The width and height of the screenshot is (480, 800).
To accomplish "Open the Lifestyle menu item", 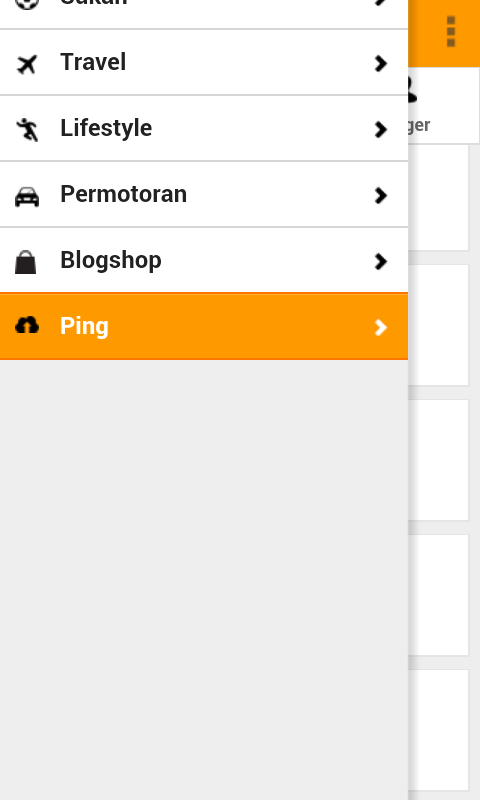I will (204, 128).
